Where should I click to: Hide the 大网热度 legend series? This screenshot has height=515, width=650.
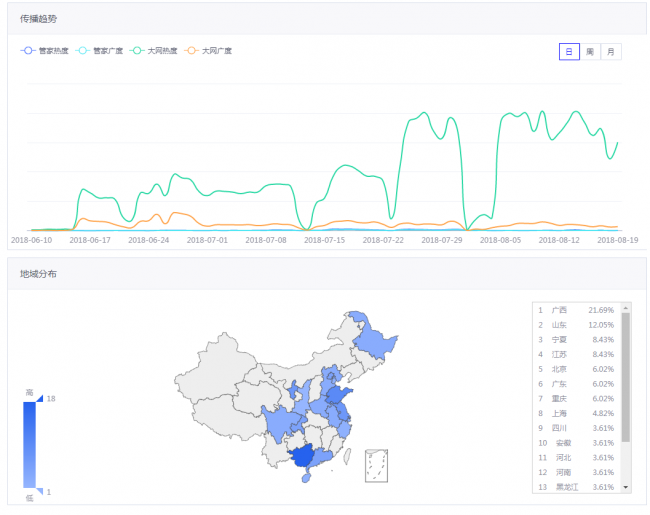point(153,51)
